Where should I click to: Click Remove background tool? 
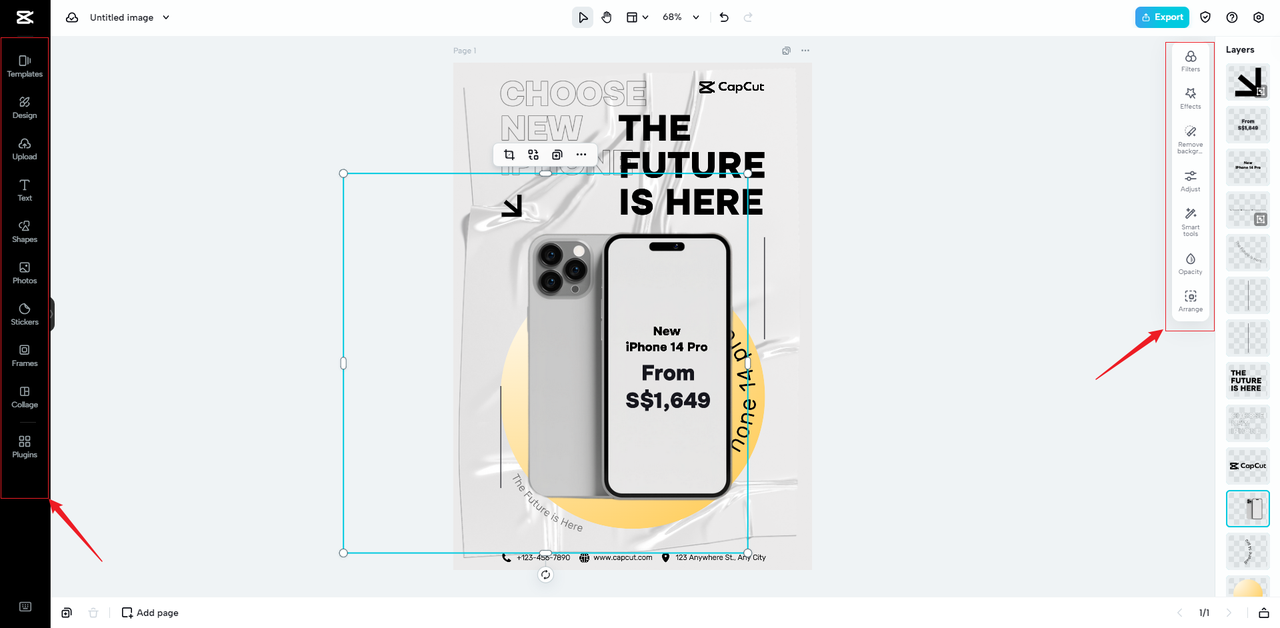[x=1190, y=139]
